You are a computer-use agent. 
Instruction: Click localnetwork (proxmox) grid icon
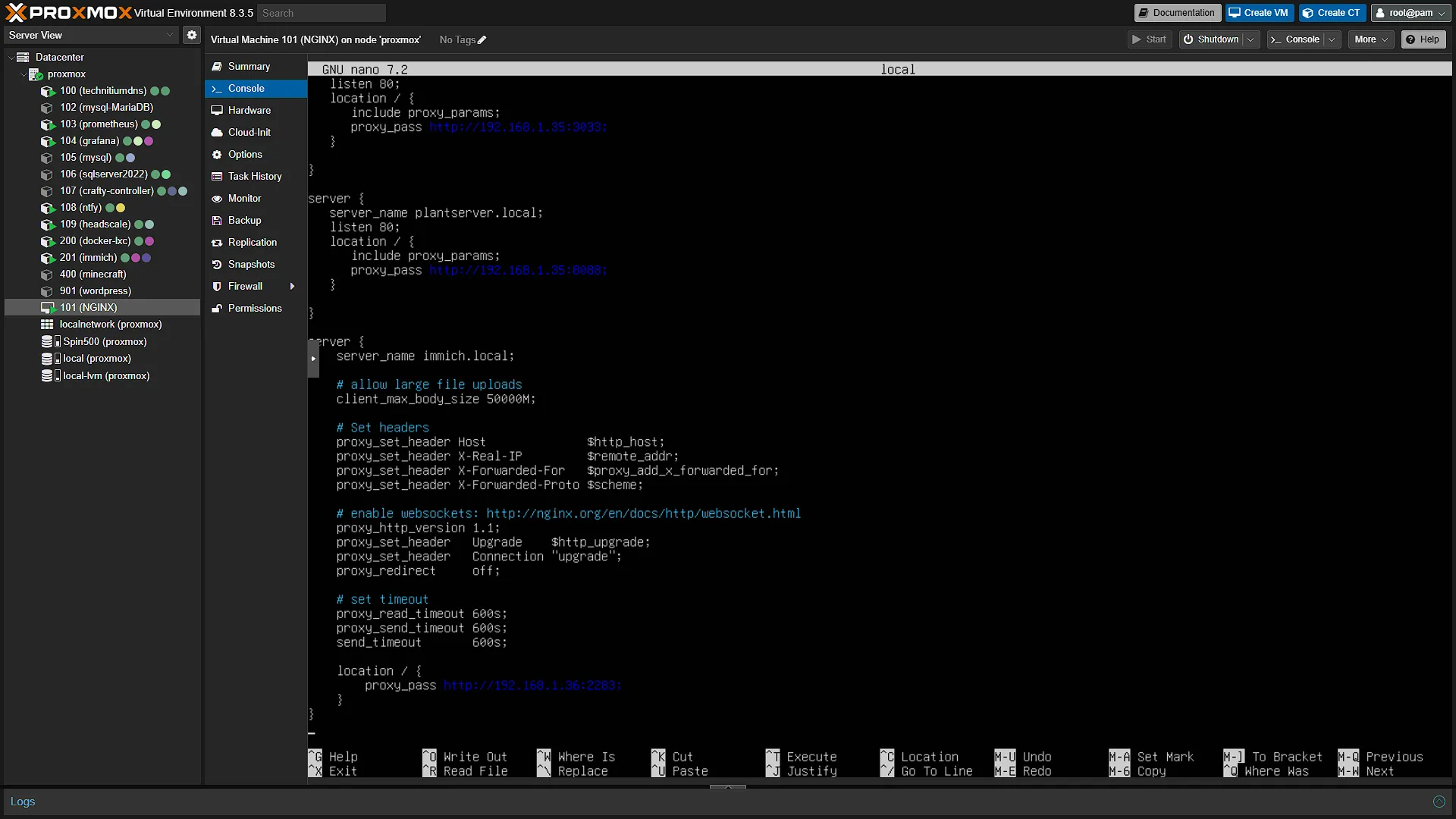tap(47, 325)
